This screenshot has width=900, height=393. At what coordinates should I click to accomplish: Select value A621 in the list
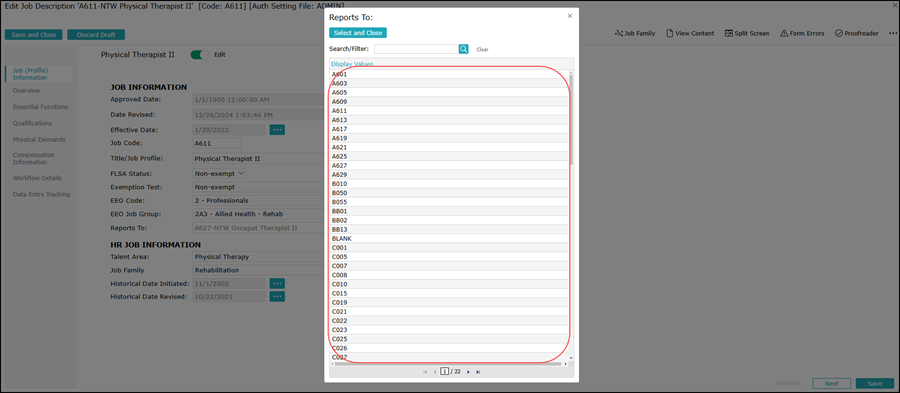tap(449, 147)
